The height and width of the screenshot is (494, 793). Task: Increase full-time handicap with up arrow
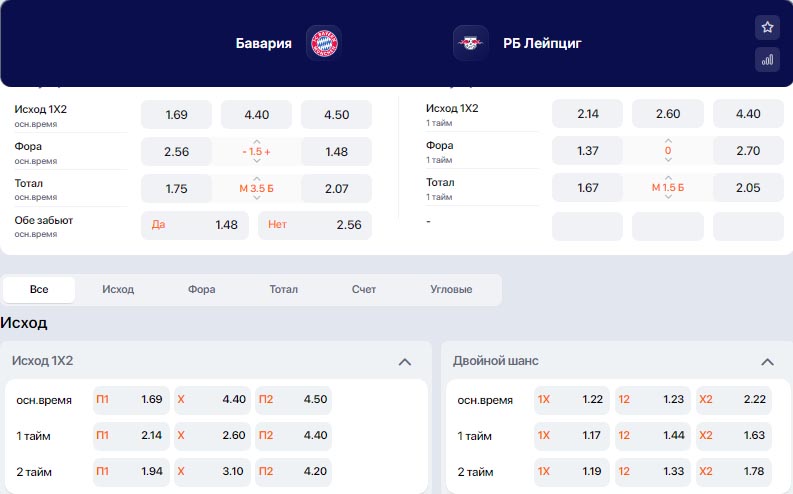[x=257, y=142]
